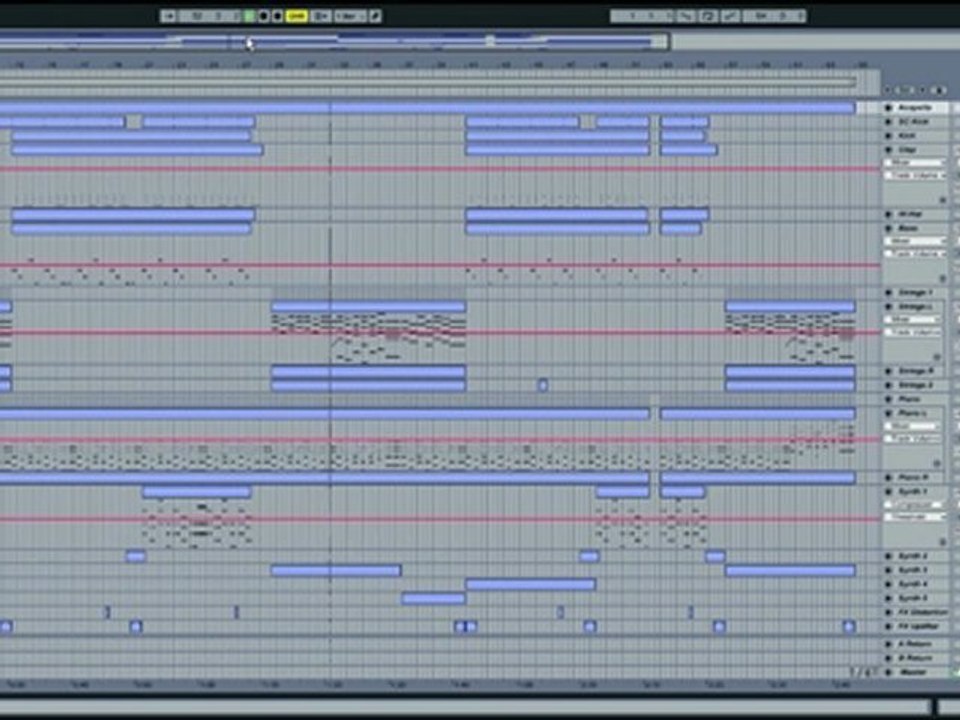Screen dimensions: 960x720
Task: Click the arrangement position field
Action: click(x=211, y=16)
